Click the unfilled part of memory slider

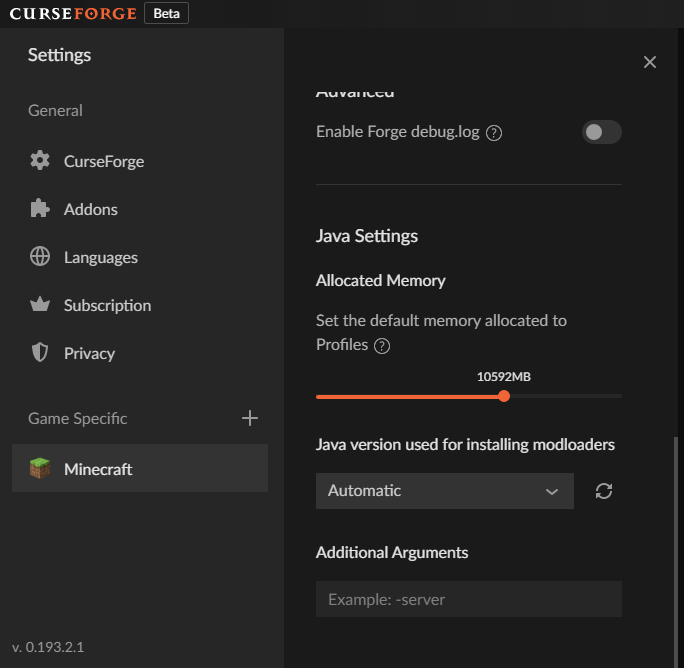coord(566,396)
